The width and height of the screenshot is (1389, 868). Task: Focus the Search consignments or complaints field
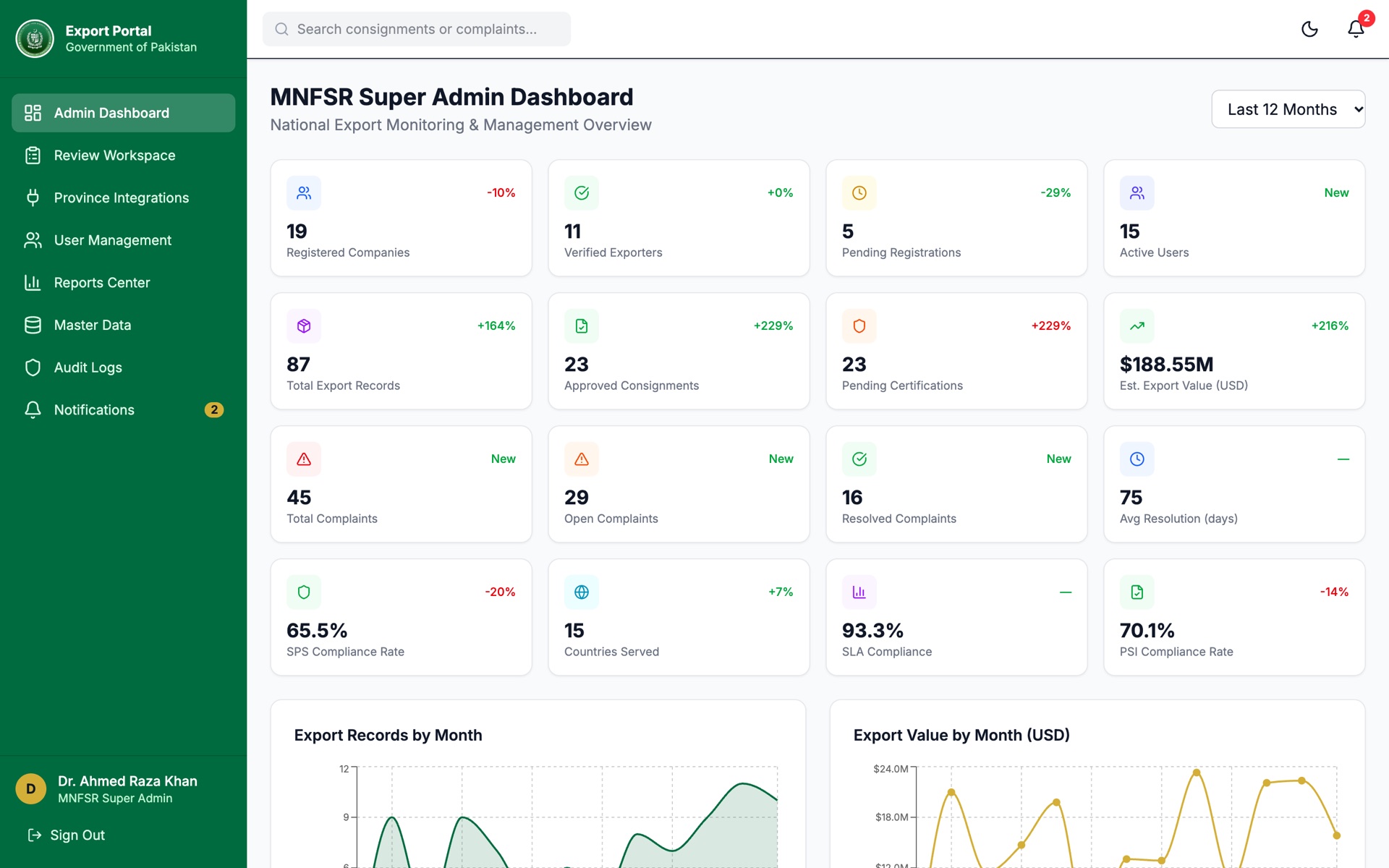point(417,29)
